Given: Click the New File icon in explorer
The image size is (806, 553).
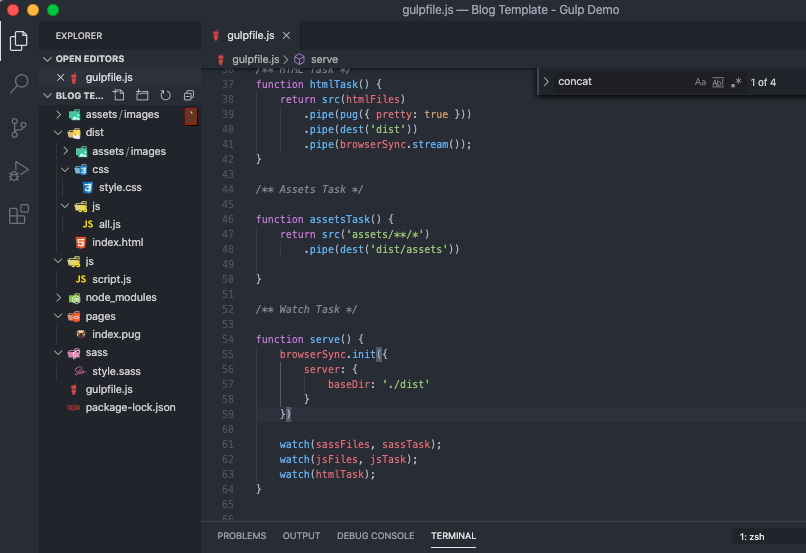Looking at the screenshot, I should (119, 96).
